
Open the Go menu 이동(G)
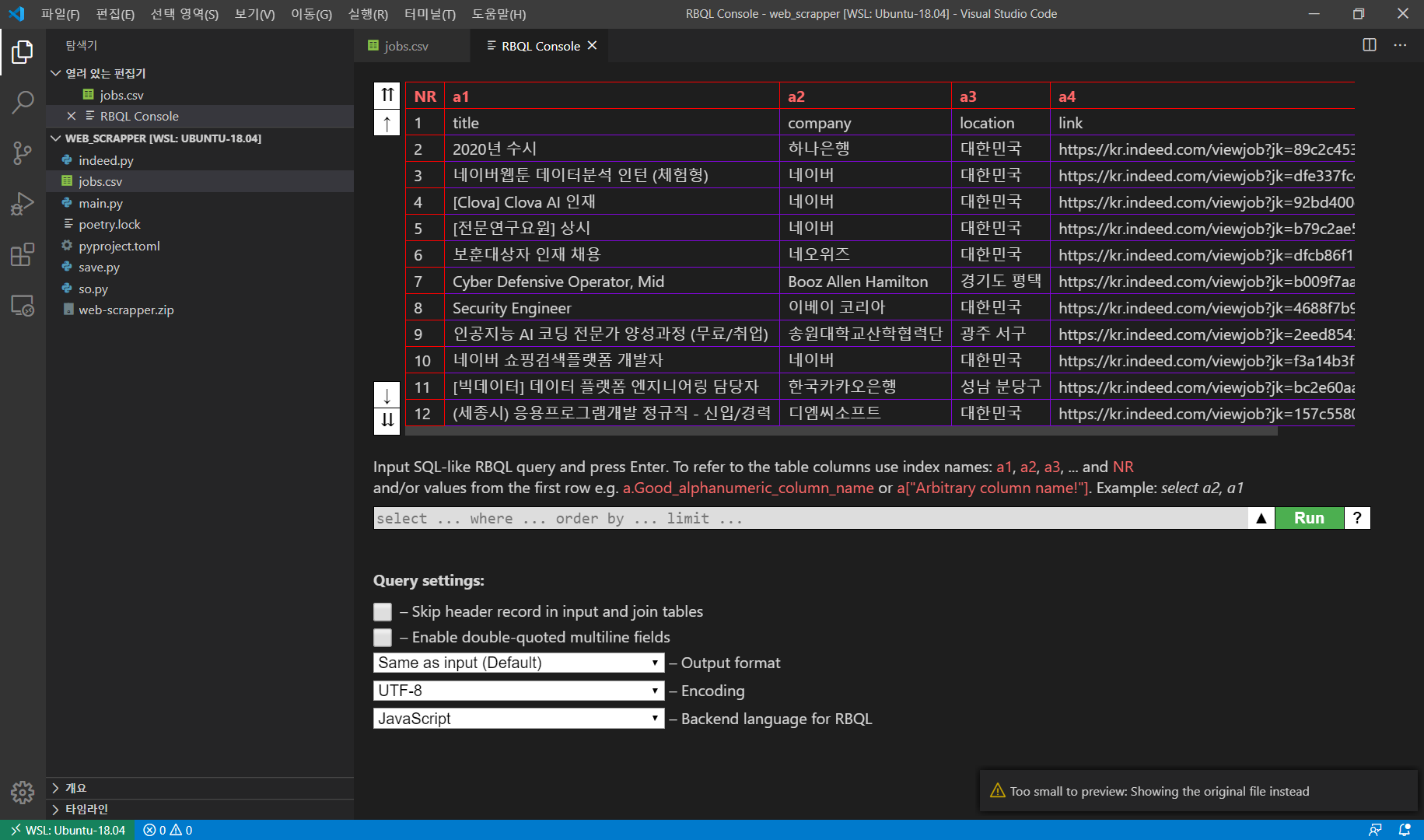311,14
